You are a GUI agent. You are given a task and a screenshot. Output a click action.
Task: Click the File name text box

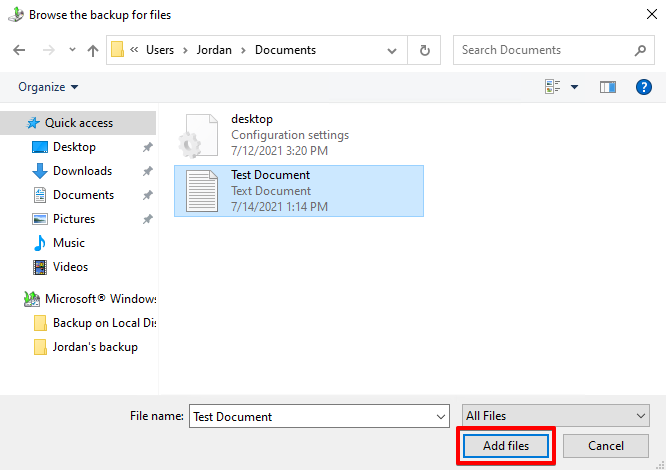click(x=312, y=416)
